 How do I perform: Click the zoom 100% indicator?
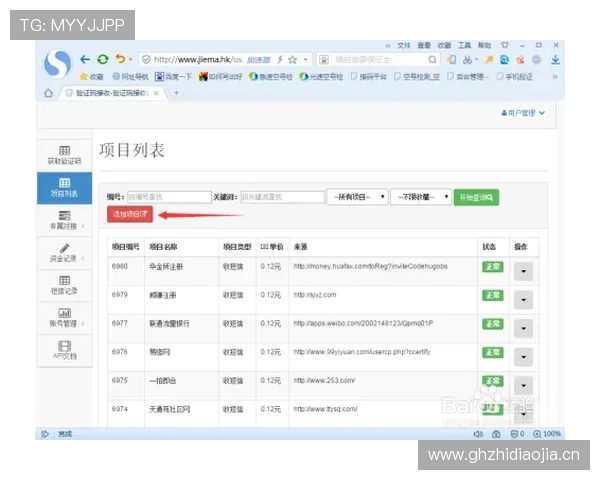coord(547,434)
